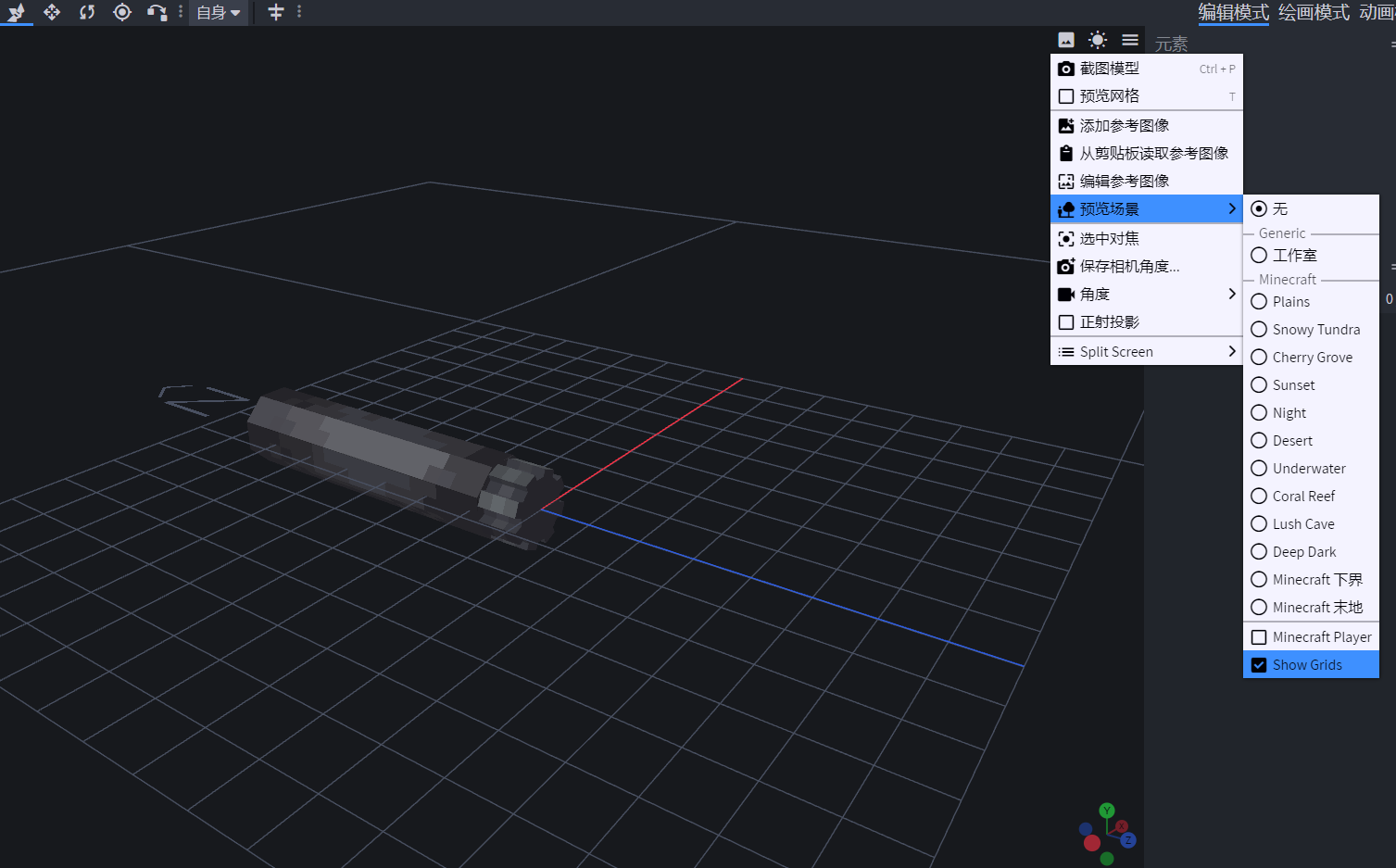Viewport: 1396px width, 868px height.
Task: Select the Snowy Tundra scene
Action: (1311, 329)
